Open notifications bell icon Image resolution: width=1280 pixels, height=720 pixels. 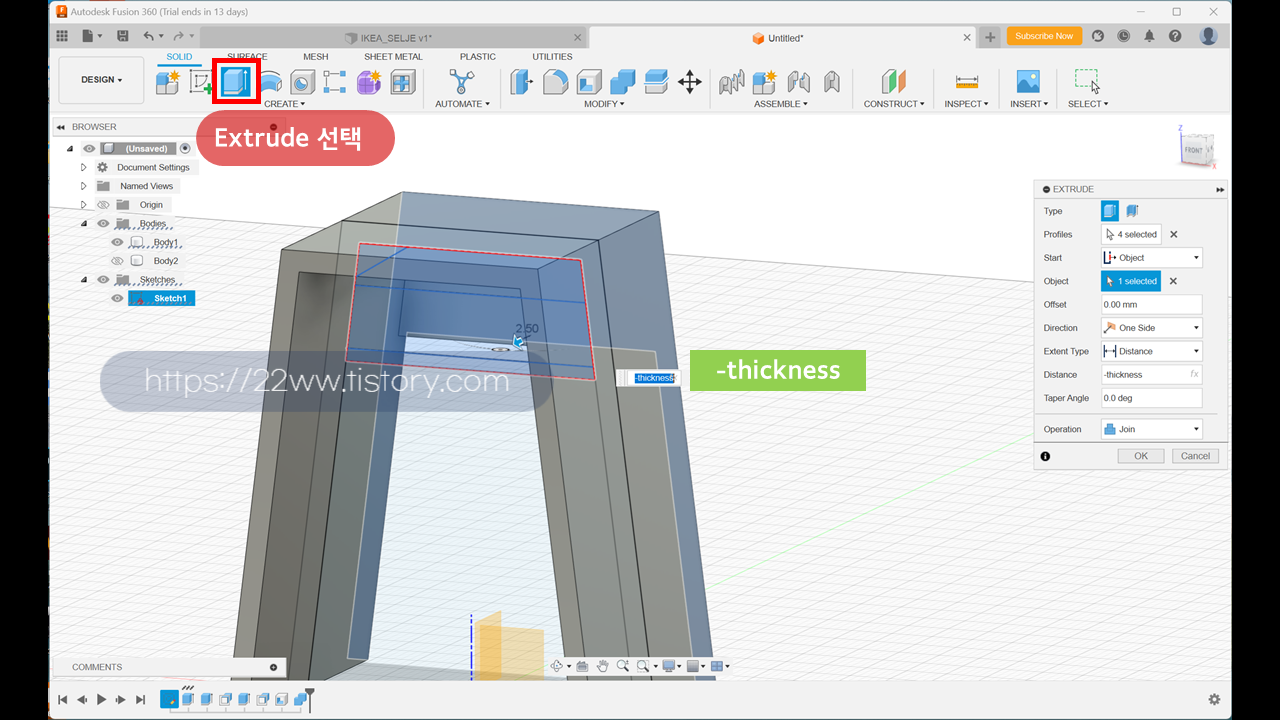point(1149,36)
